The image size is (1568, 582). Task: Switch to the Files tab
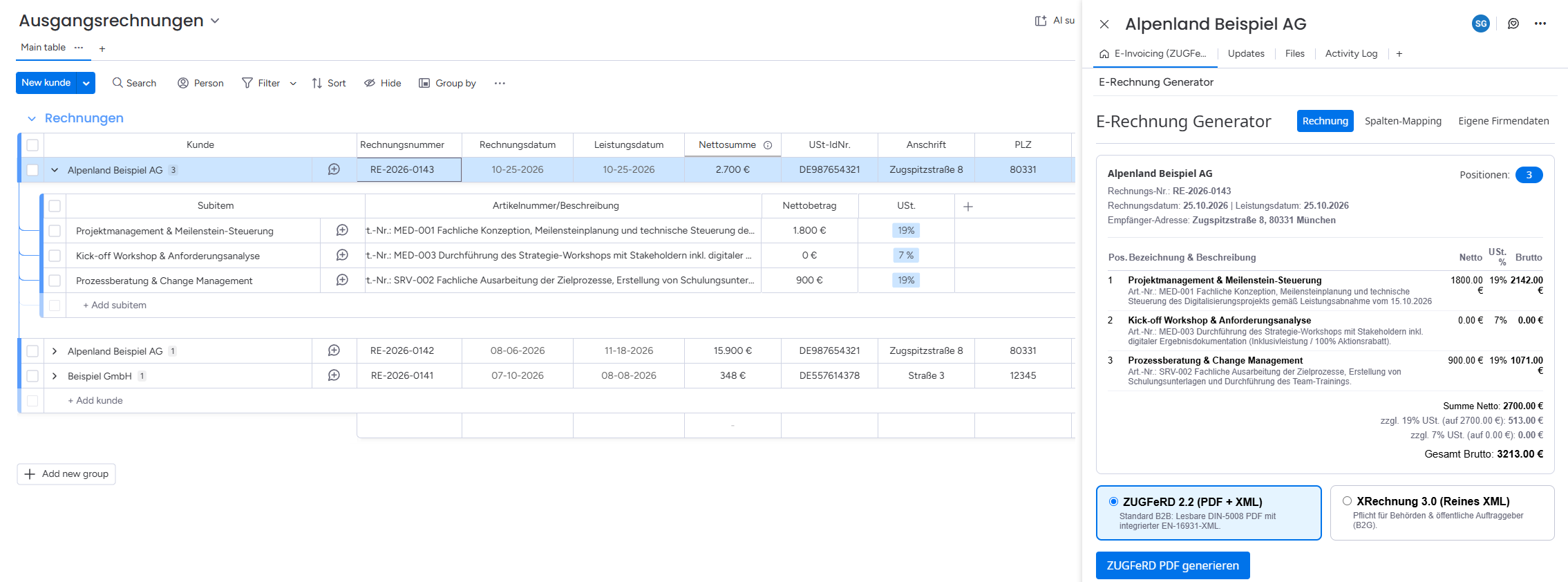click(x=1295, y=54)
